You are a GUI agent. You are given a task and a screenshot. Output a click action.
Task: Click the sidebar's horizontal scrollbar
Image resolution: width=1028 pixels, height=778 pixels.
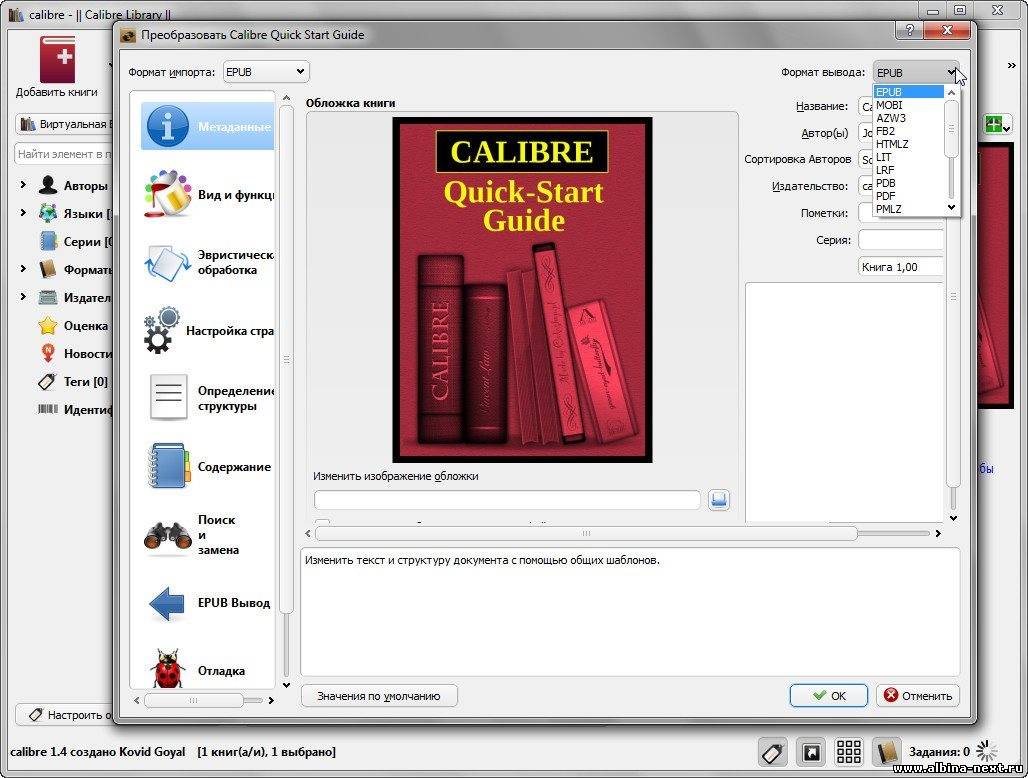pyautogui.click(x=194, y=700)
